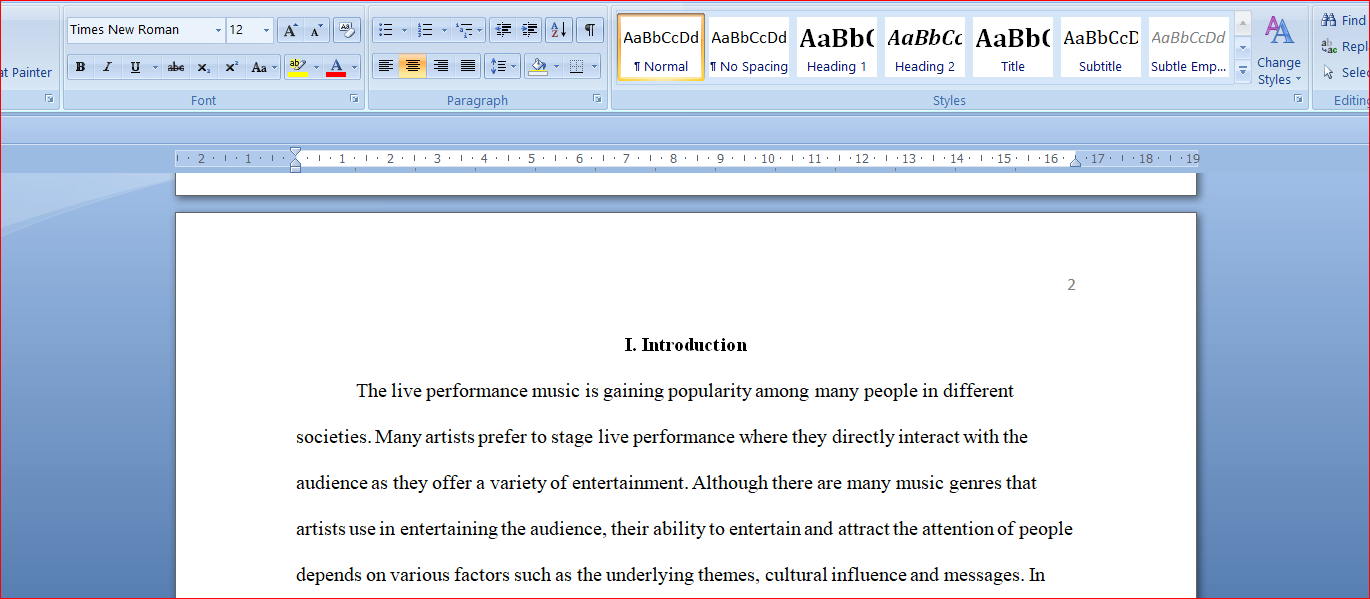Screen dimensions: 1370x599
Task: Toggle justify alignment
Action: tap(467, 67)
